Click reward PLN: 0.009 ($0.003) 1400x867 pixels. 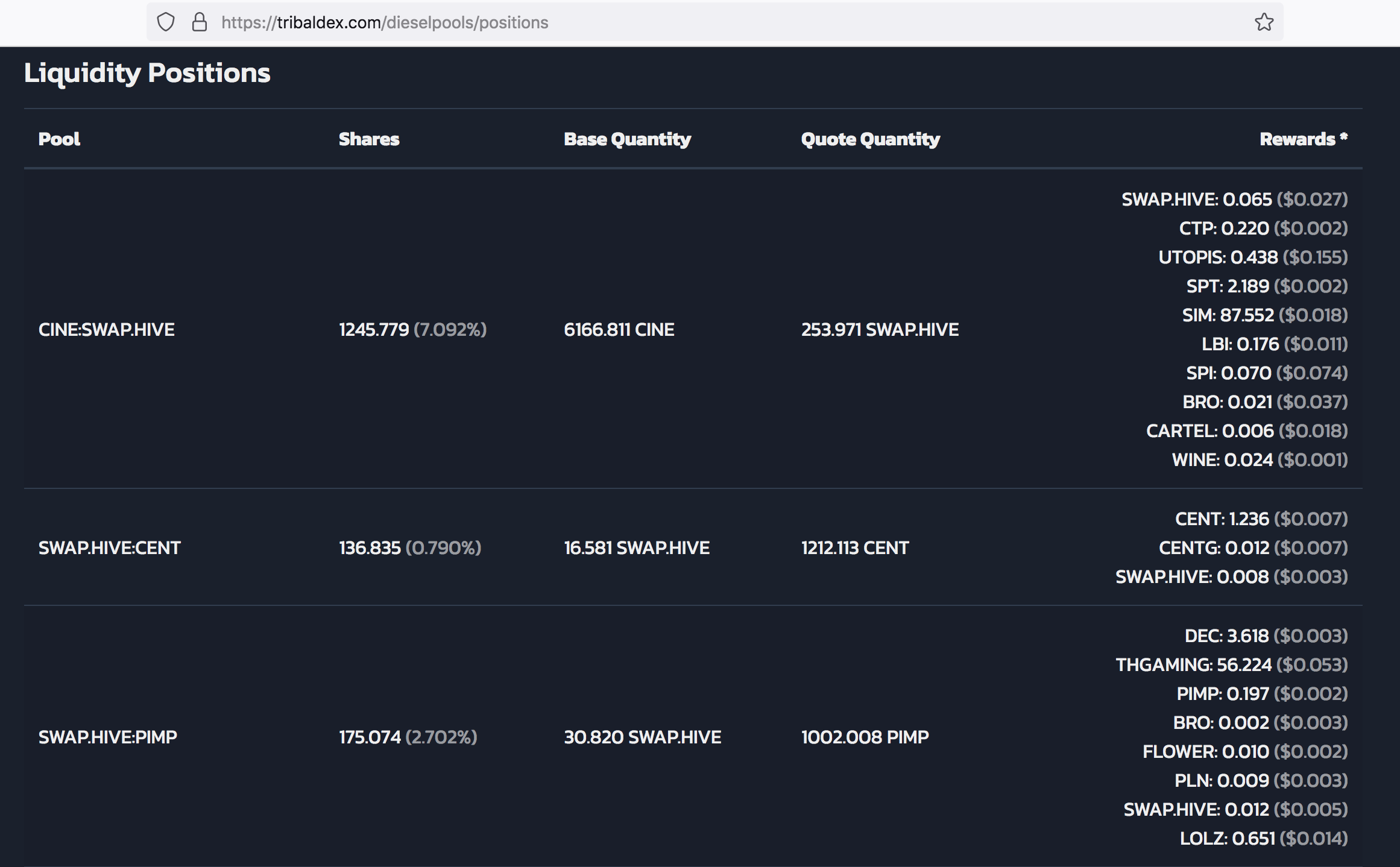pyautogui.click(x=1261, y=781)
